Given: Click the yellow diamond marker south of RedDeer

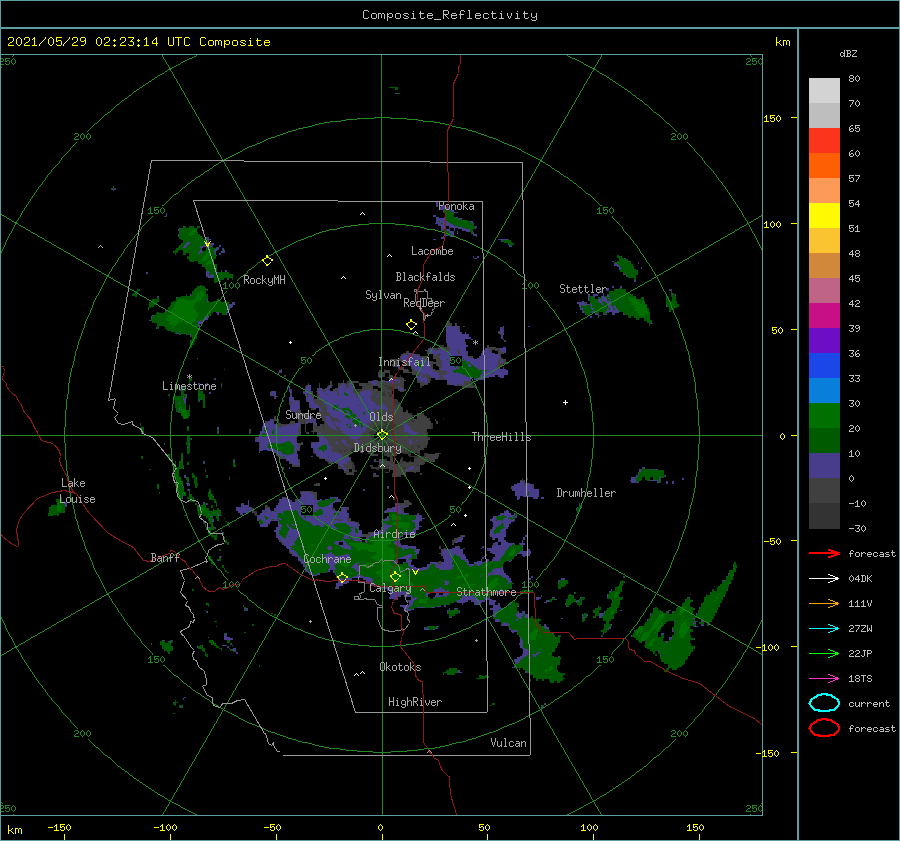Looking at the screenshot, I should [x=411, y=324].
